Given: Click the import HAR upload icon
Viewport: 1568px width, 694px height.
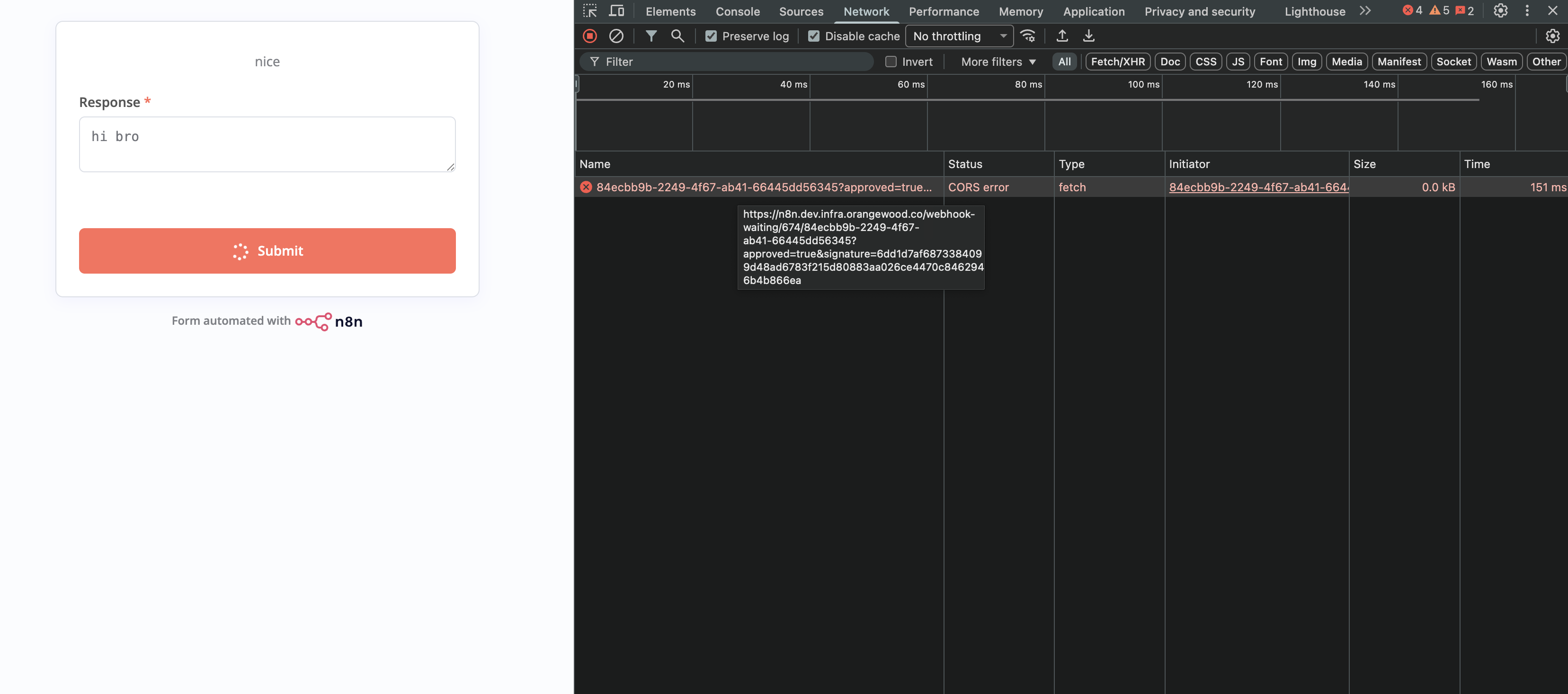Looking at the screenshot, I should pos(1061,36).
